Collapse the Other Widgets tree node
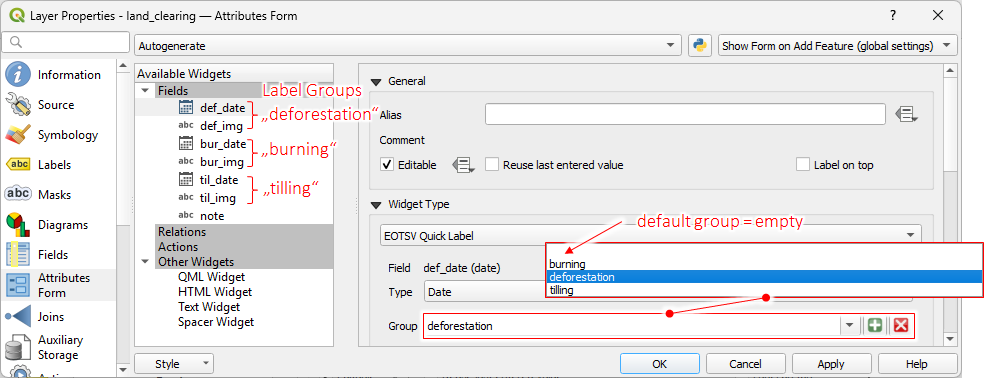Viewport: 984px width, 378px height. point(145,262)
